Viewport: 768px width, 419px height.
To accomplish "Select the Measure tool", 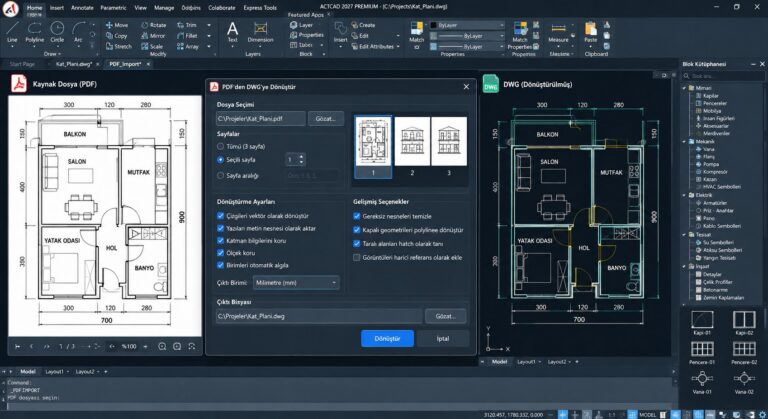I will pyautogui.click(x=558, y=32).
